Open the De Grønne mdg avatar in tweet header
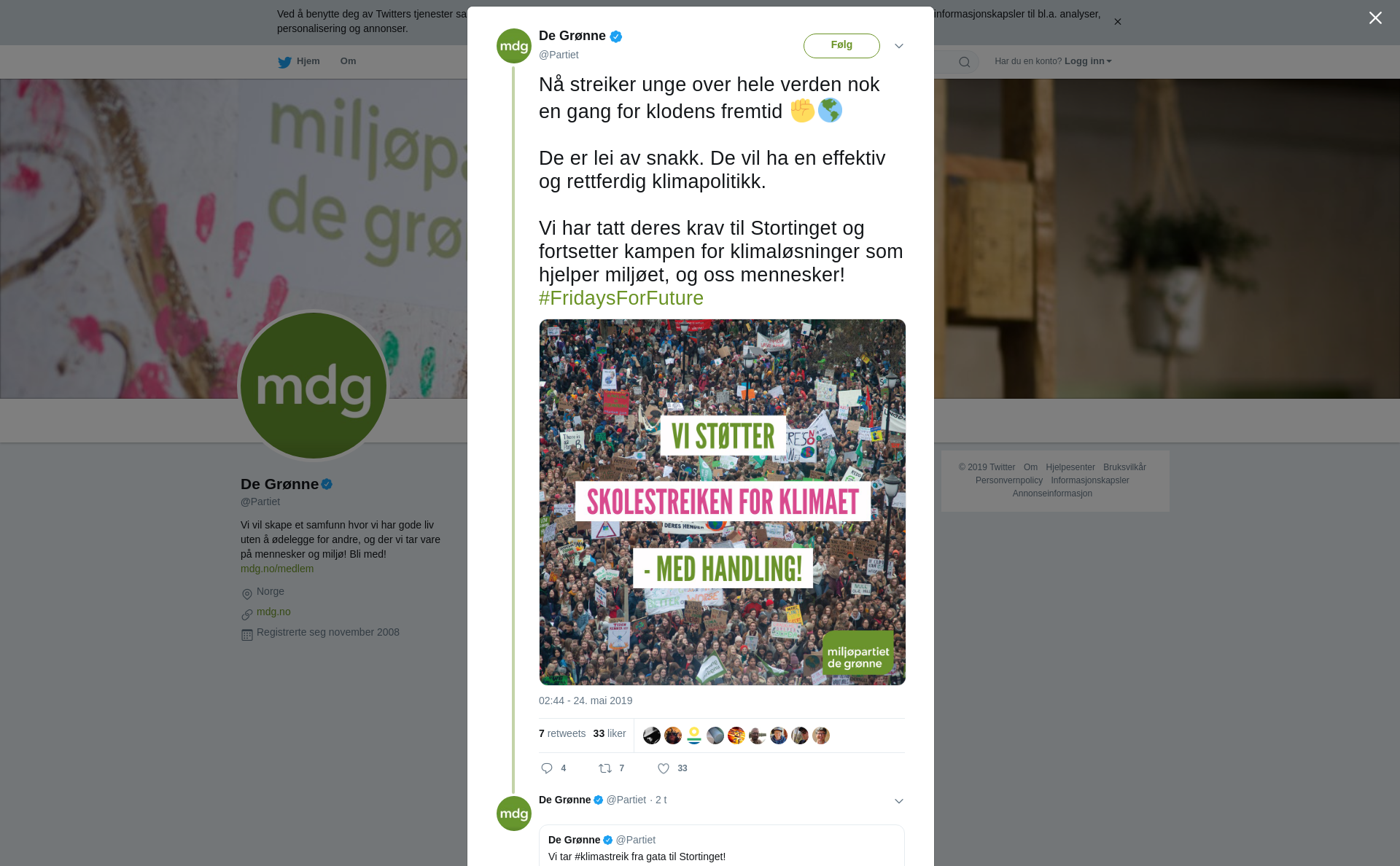Viewport: 1400px width, 866px height. 514,46
